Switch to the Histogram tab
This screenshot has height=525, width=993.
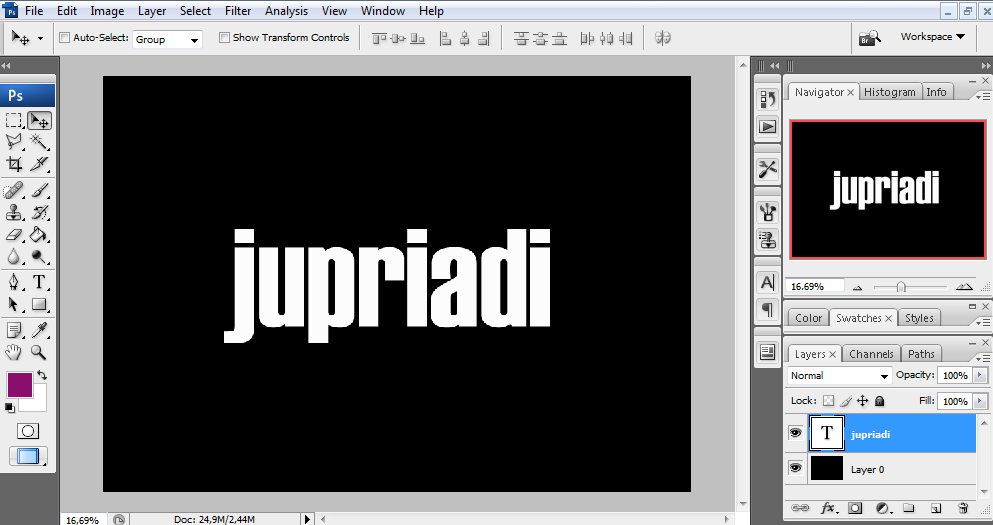point(889,92)
